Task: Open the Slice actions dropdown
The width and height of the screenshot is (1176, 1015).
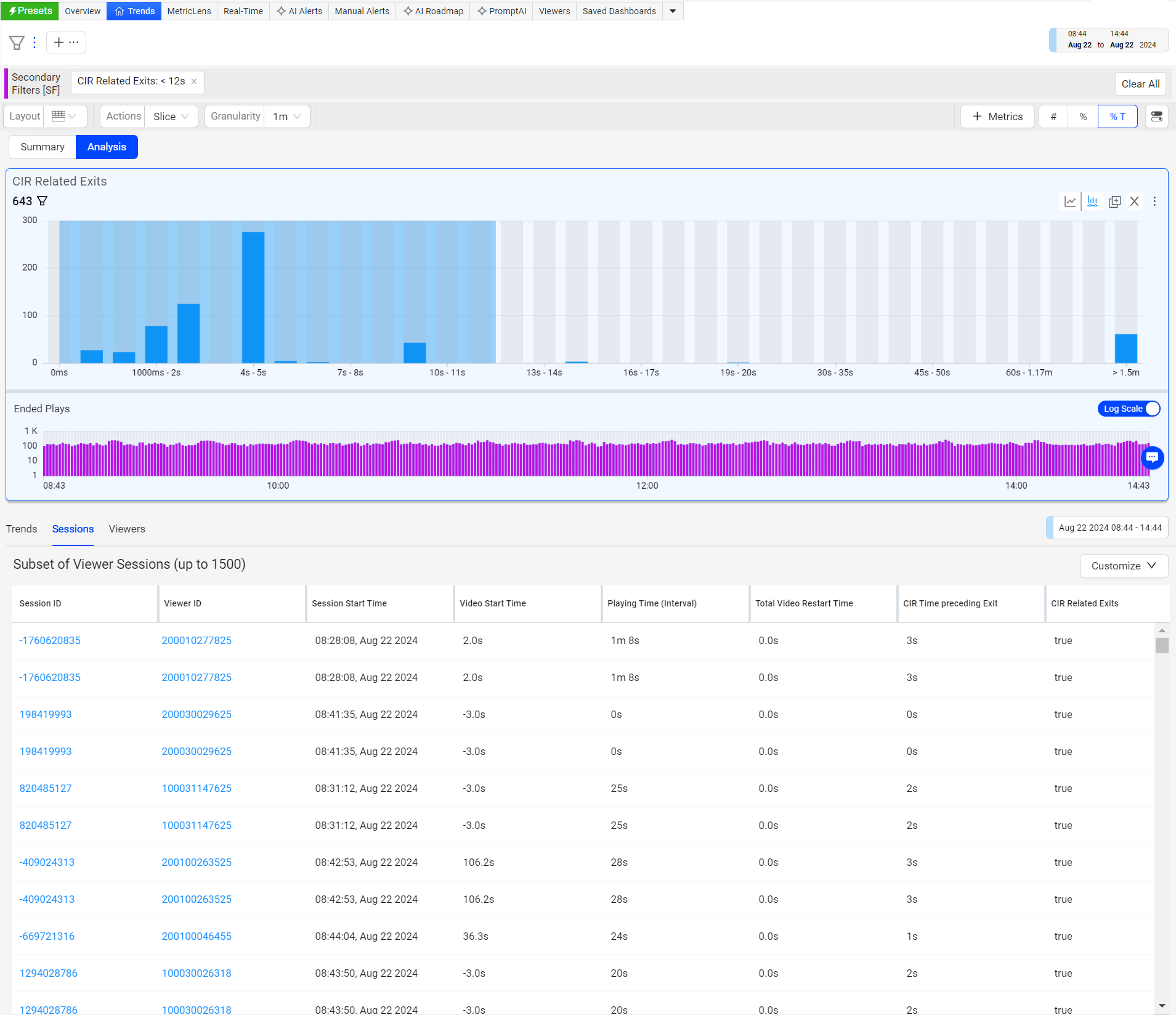Action: coord(171,116)
